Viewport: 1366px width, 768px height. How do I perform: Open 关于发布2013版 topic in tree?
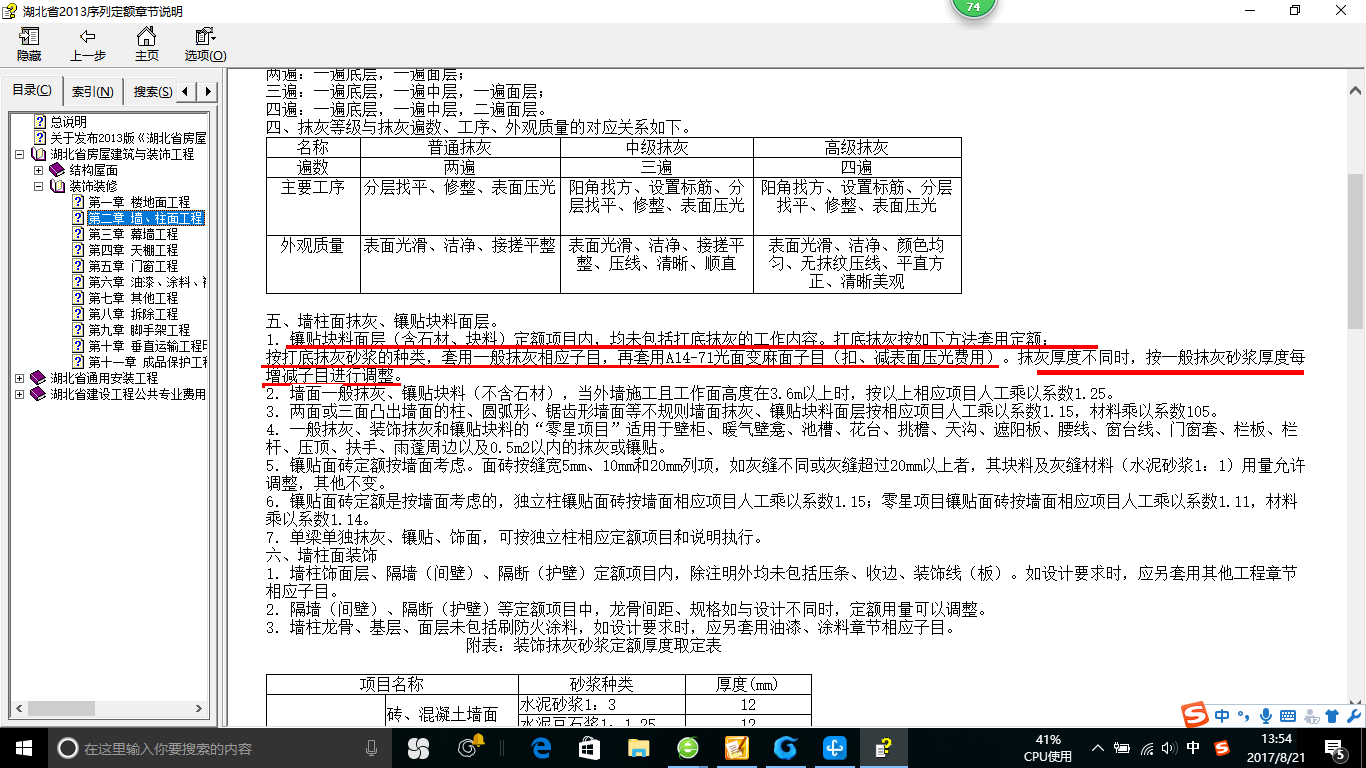tap(128, 138)
